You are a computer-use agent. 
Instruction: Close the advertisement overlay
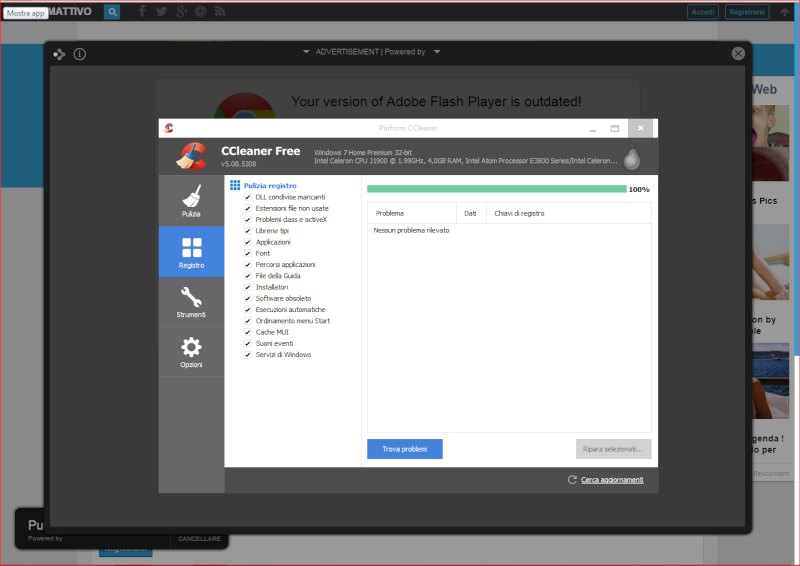point(738,54)
